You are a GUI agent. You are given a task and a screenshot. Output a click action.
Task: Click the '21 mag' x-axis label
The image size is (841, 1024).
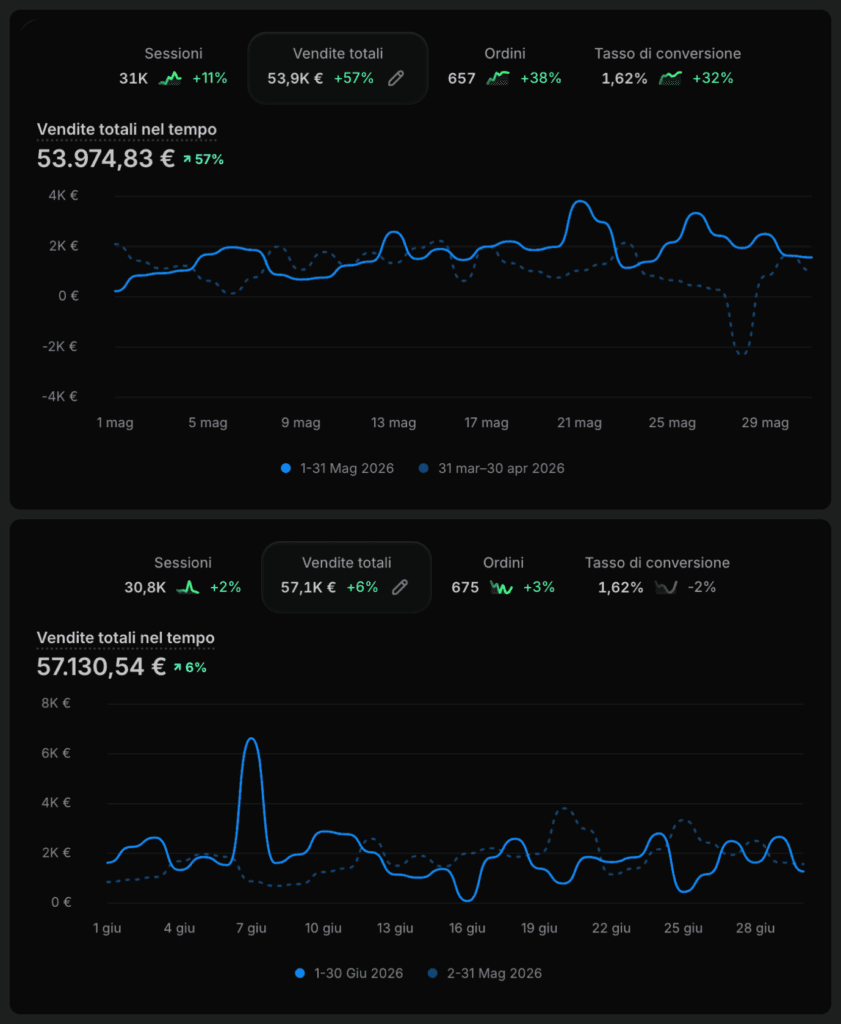coord(579,423)
